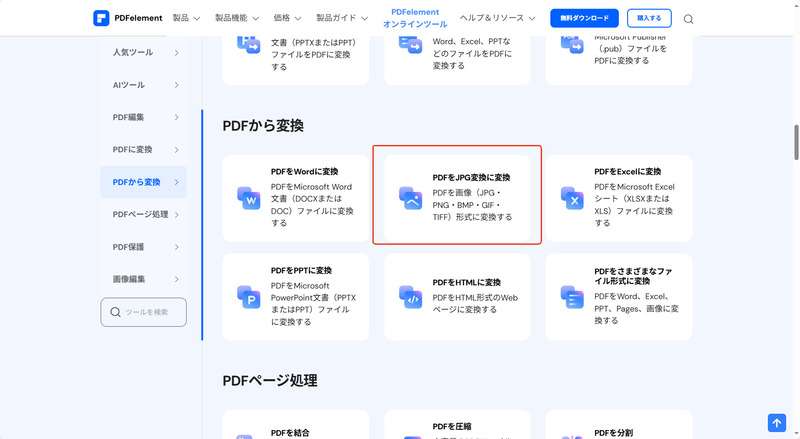Open the PDFelement オンラインツール tab
This screenshot has width=800, height=439.
click(x=415, y=18)
